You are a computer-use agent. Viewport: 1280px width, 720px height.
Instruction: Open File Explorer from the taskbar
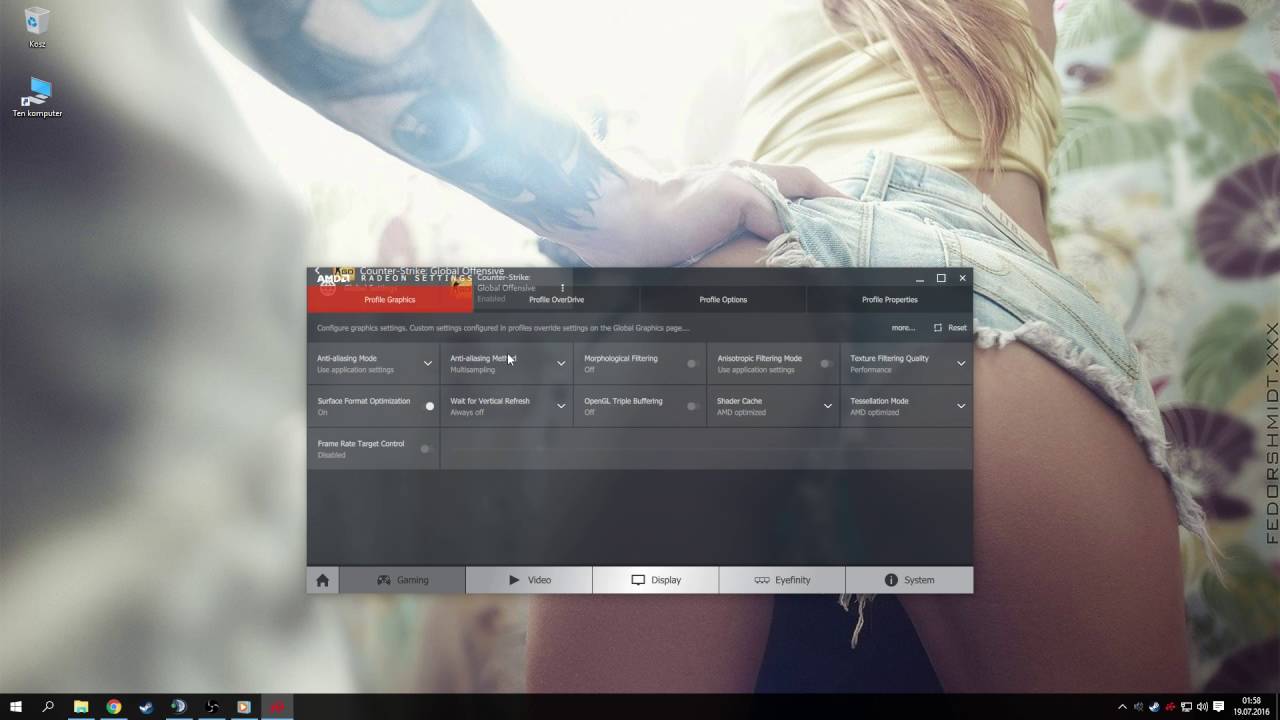[x=81, y=707]
